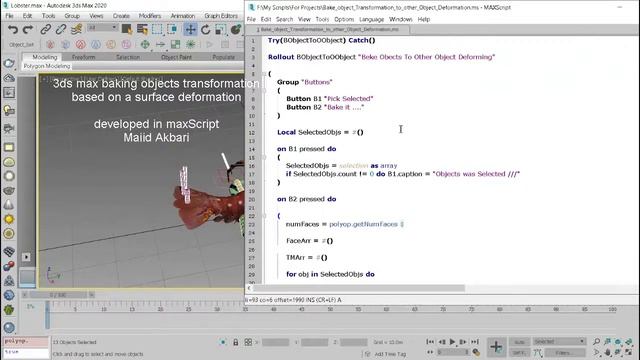Activate the Select and Rotate tool

(x=205, y=29)
